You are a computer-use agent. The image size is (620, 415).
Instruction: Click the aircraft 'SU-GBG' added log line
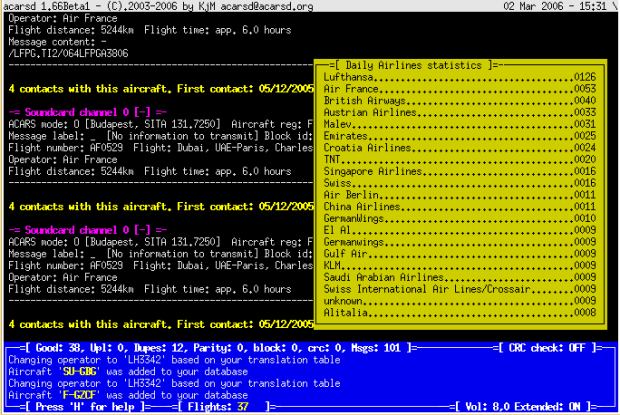click(x=128, y=372)
